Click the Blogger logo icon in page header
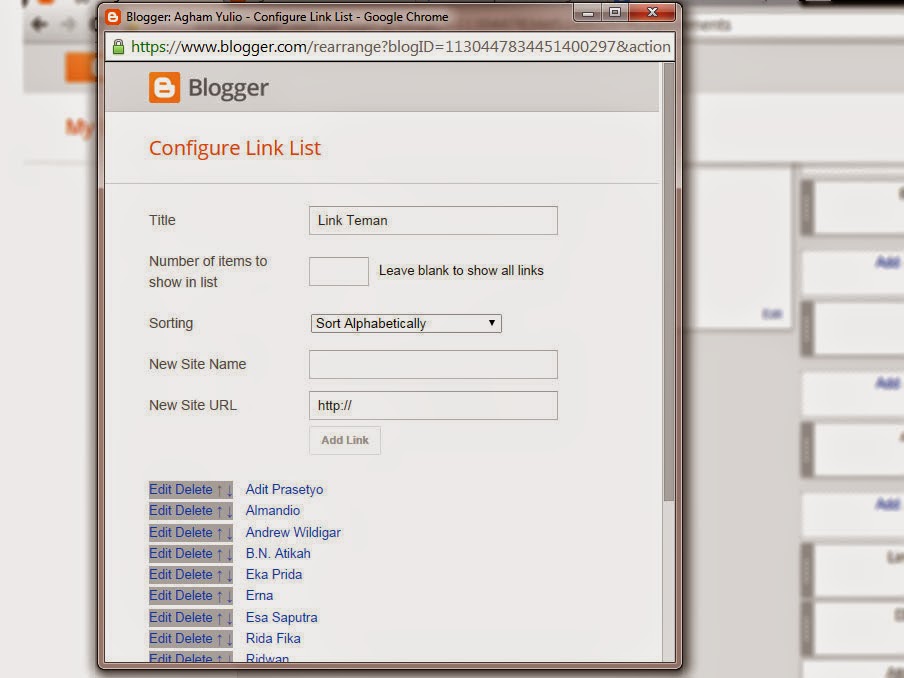 point(164,88)
